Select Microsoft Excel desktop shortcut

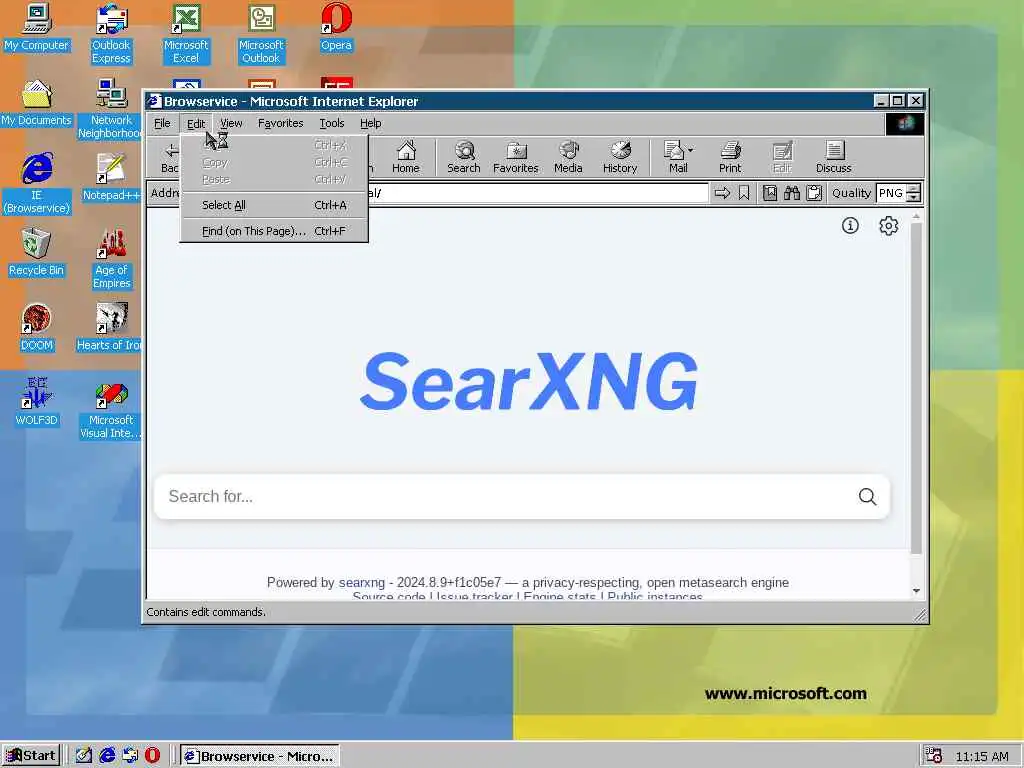(x=186, y=34)
